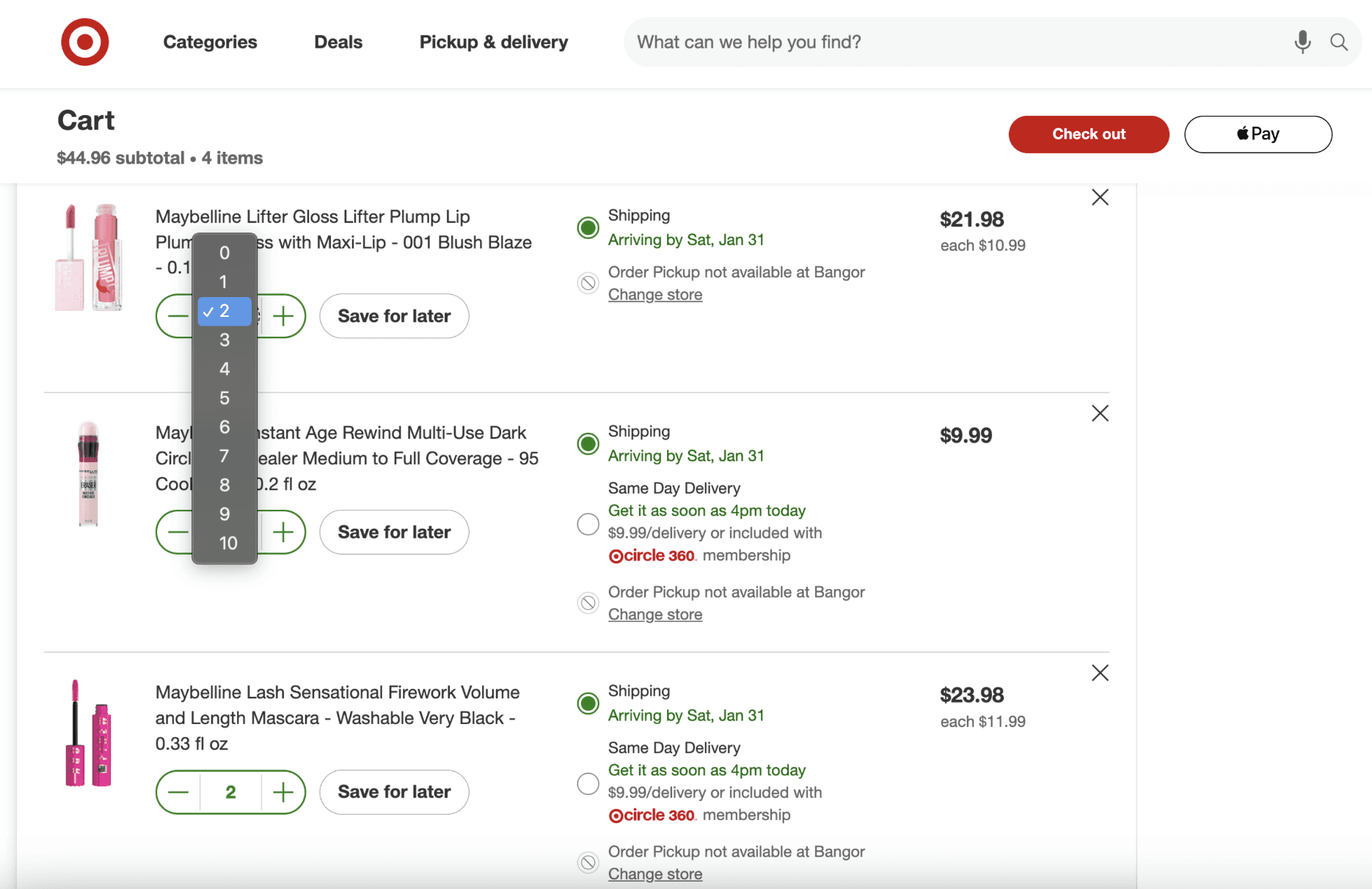Remove the Lash Sensational mascara with X
The image size is (1372, 889).
1100,673
